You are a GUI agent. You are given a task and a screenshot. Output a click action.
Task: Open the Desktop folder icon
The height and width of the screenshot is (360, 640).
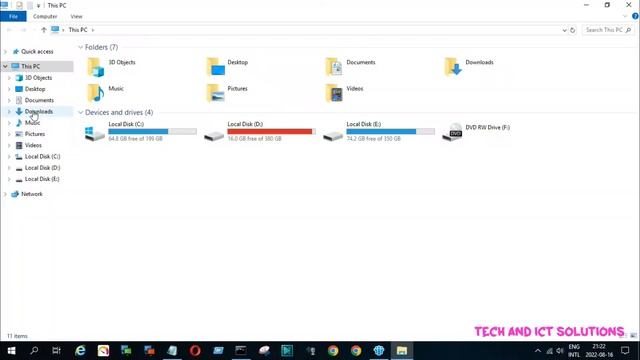click(x=215, y=67)
